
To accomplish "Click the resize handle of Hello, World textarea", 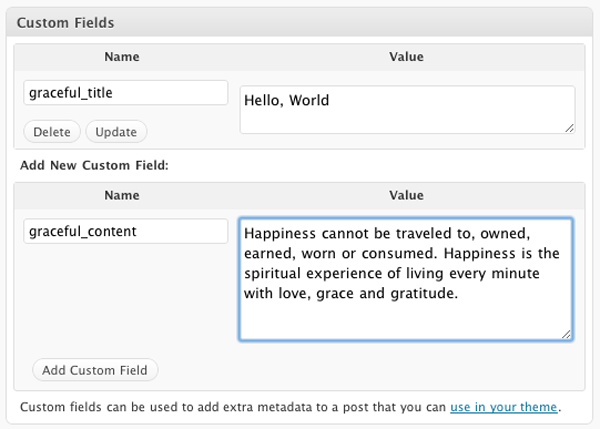I will tap(569, 128).
